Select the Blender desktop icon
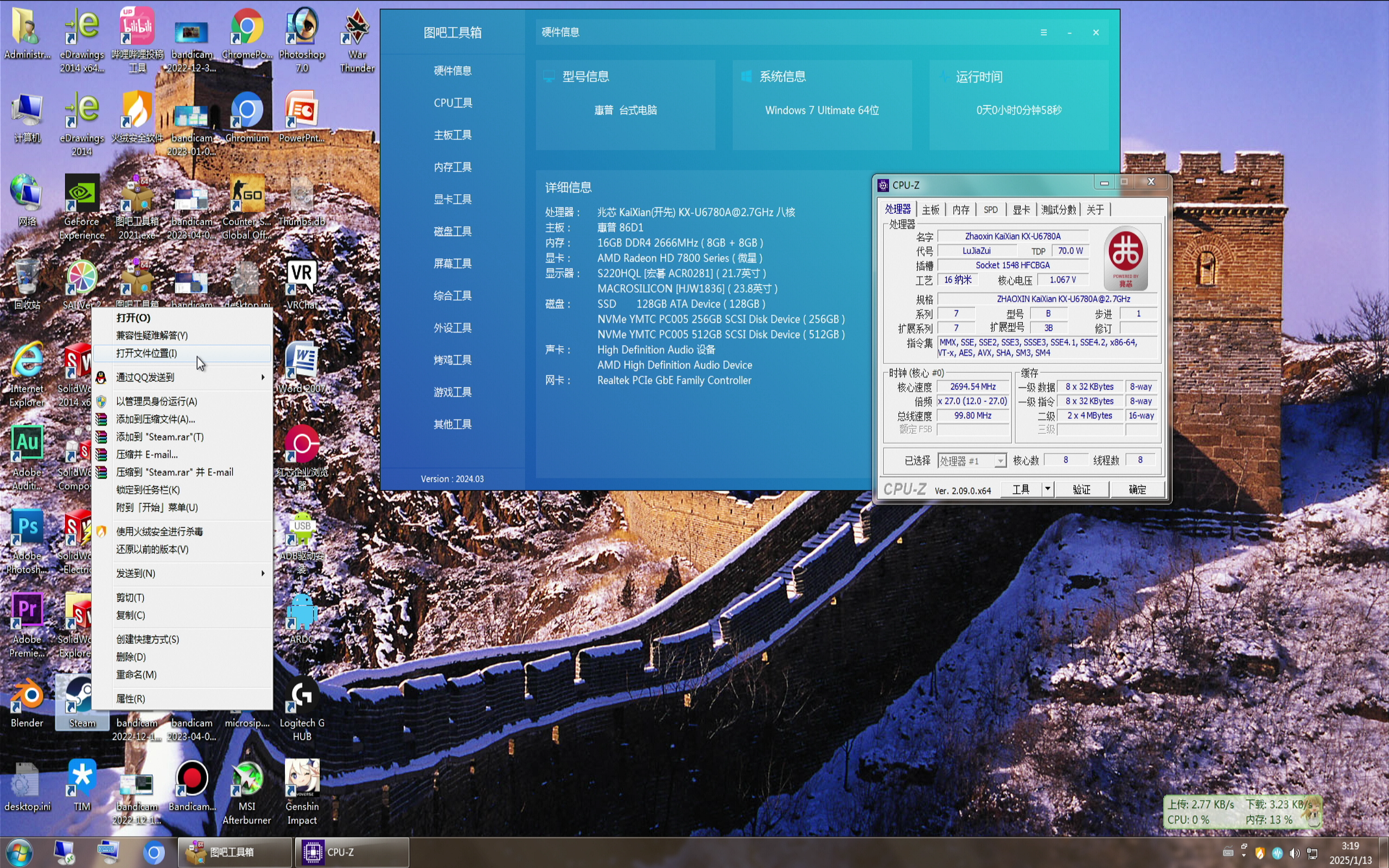 [27, 703]
